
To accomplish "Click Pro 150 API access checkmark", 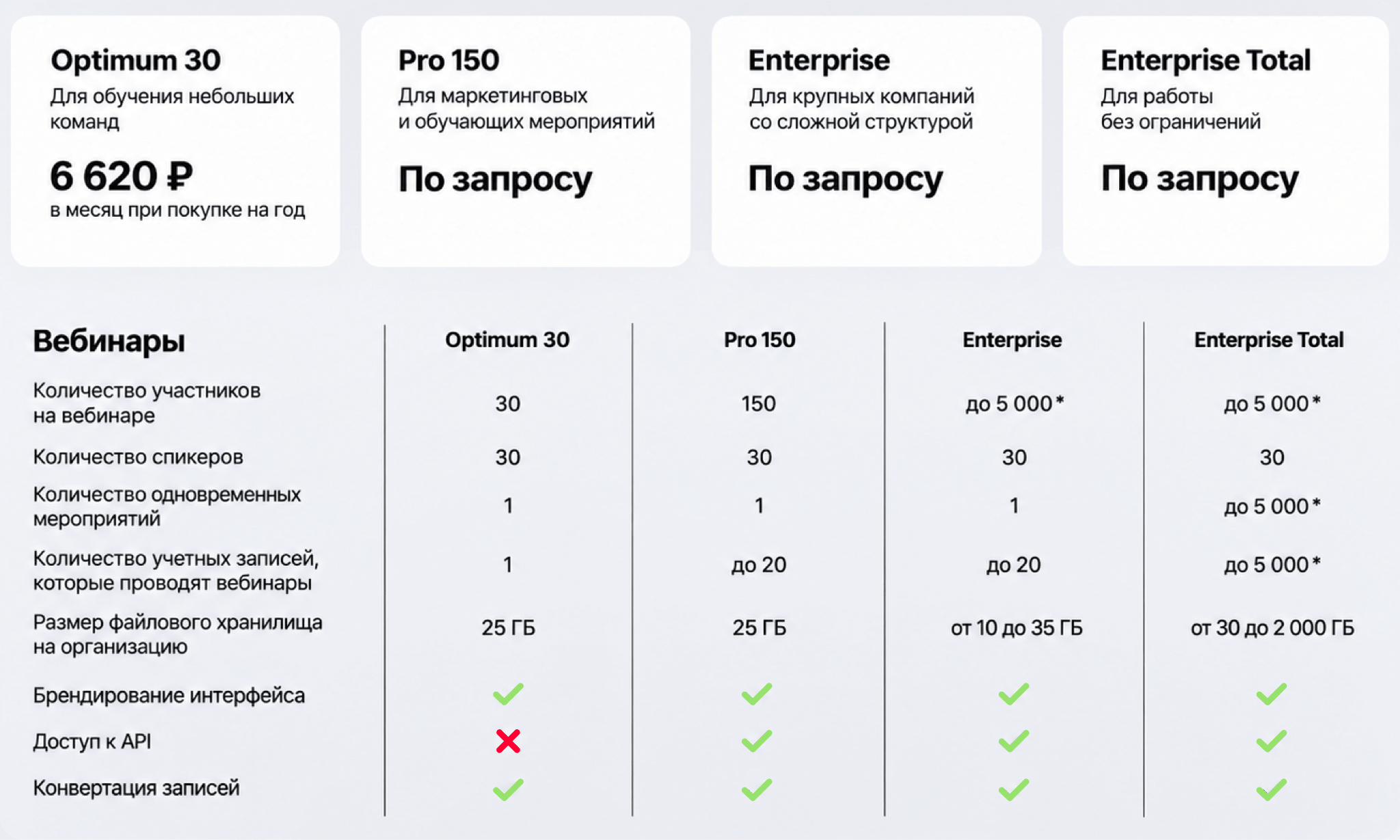I will (x=757, y=741).
